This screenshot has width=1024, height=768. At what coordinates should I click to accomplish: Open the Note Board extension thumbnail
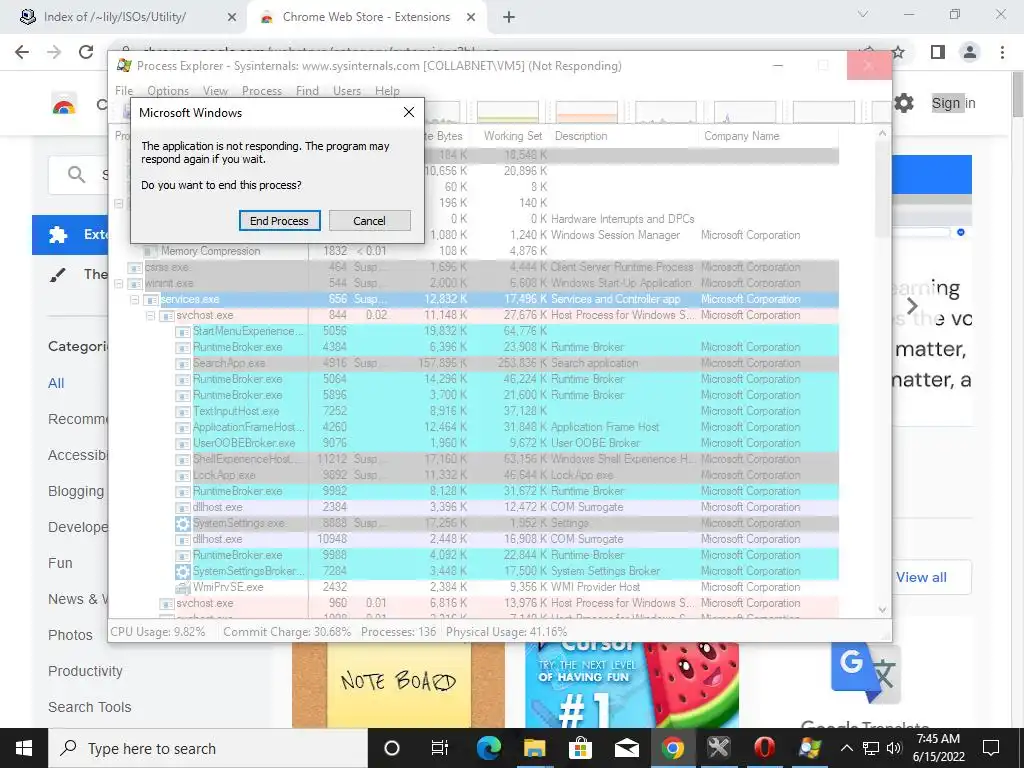tap(398, 684)
